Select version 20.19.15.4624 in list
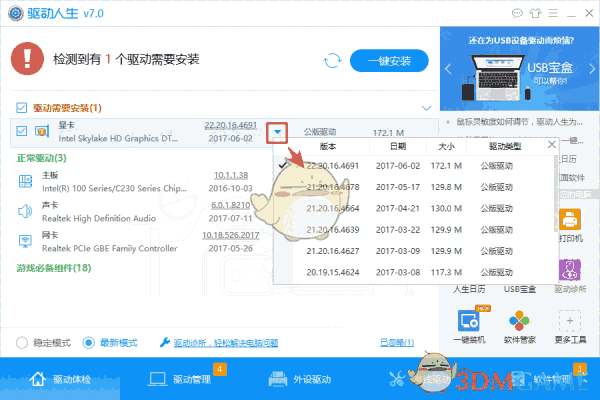 coord(333,273)
